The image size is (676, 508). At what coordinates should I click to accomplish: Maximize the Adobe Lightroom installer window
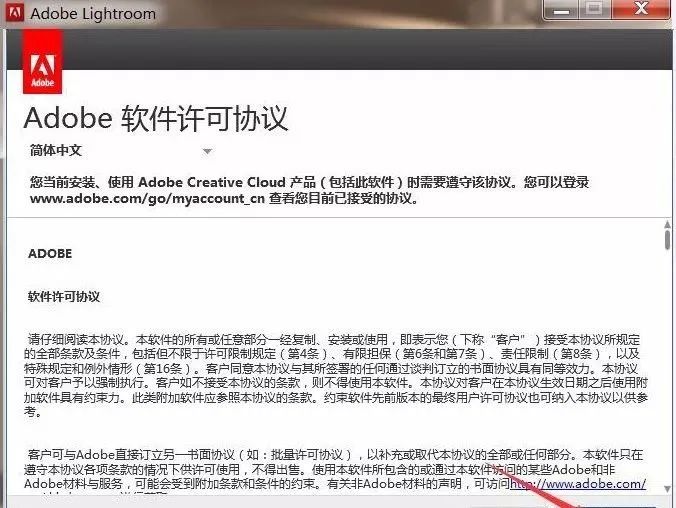594,9
